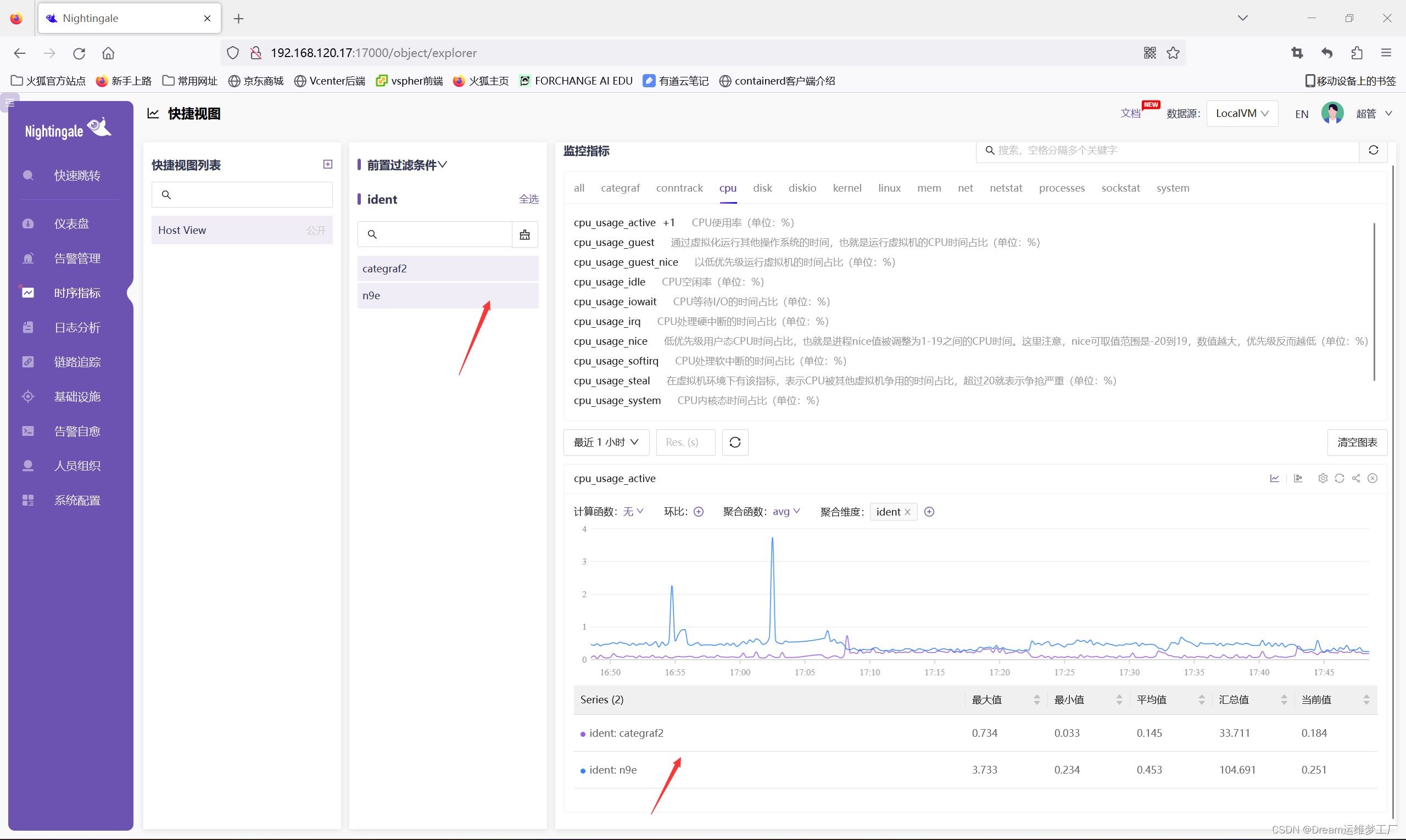This screenshot has width=1406, height=840.
Task: Click the 清空图表 button
Action: coord(1357,442)
